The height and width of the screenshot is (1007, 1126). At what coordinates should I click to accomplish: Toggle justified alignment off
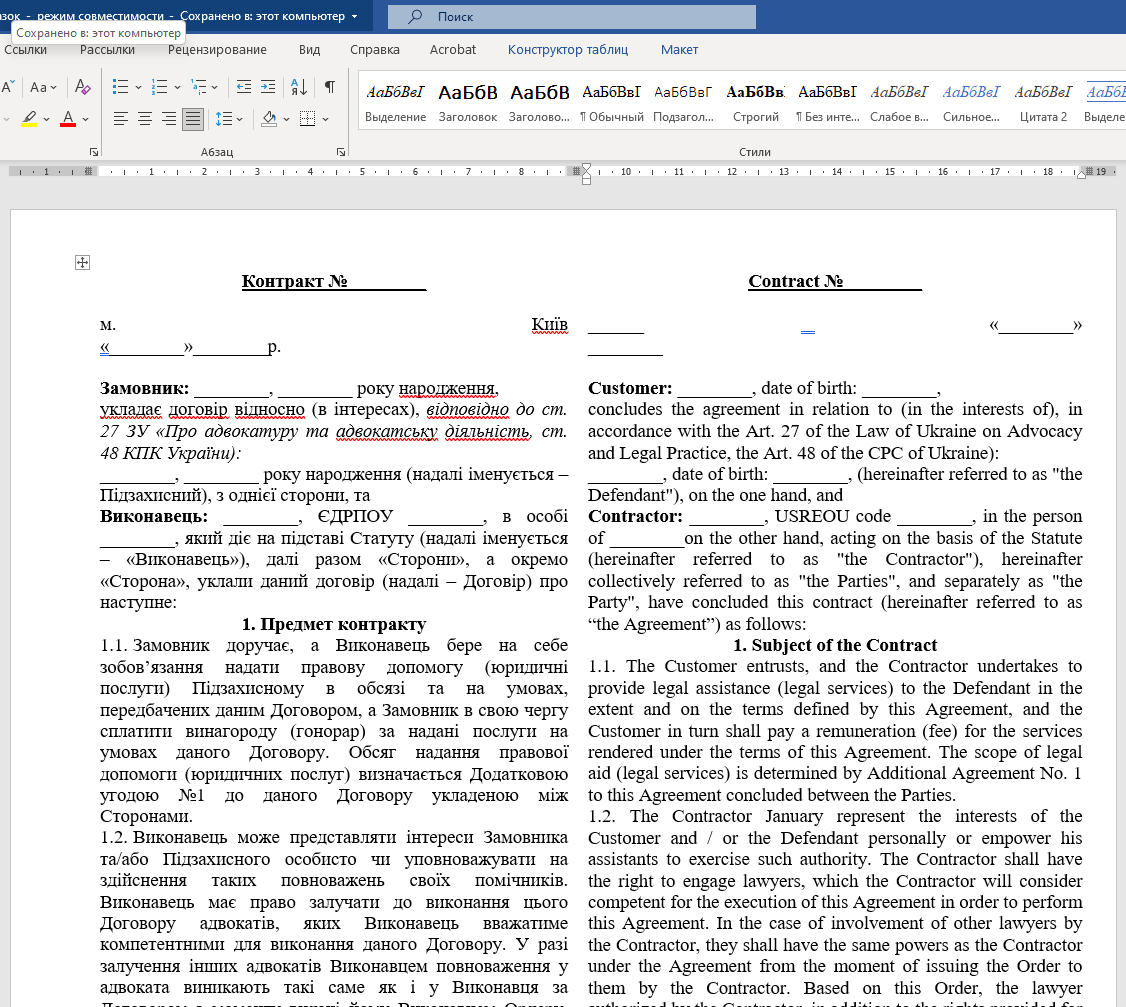(193, 119)
